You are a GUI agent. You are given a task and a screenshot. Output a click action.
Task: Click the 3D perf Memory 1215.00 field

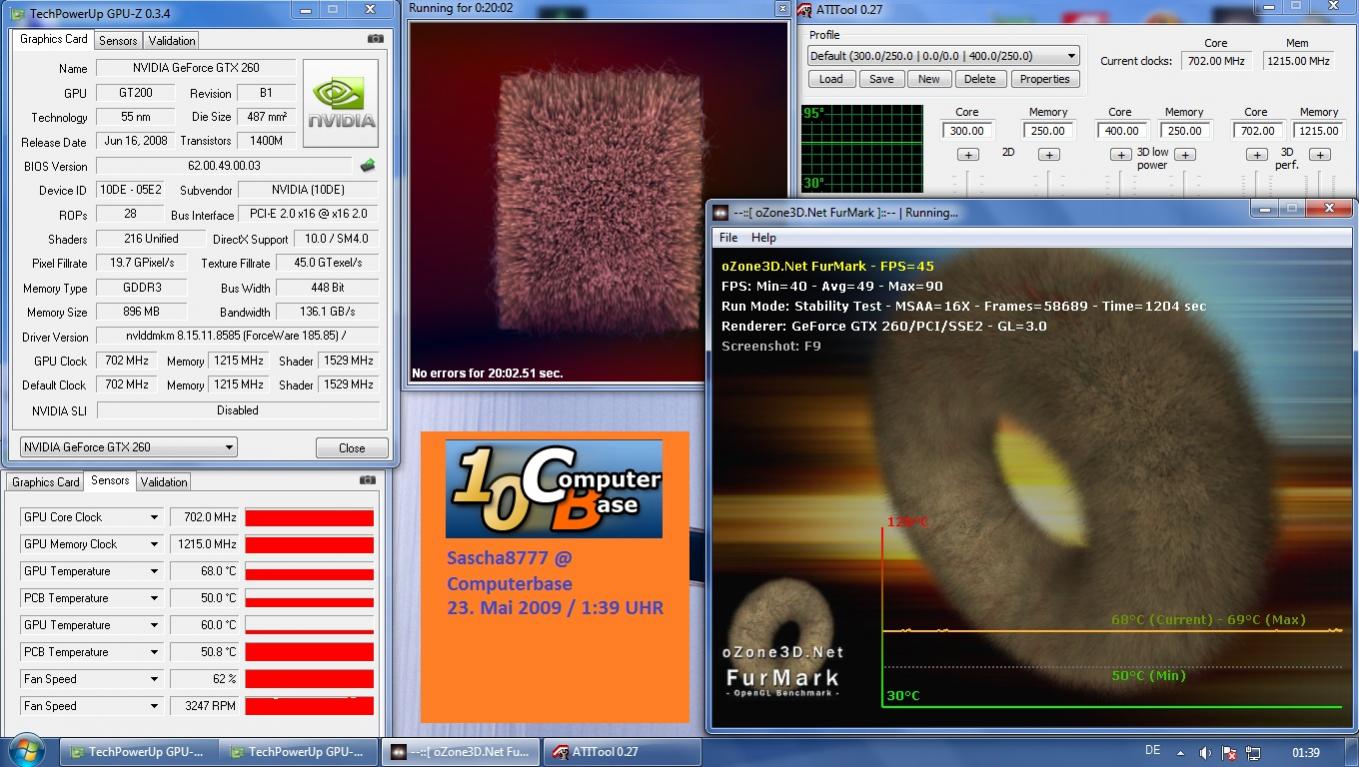click(1318, 130)
